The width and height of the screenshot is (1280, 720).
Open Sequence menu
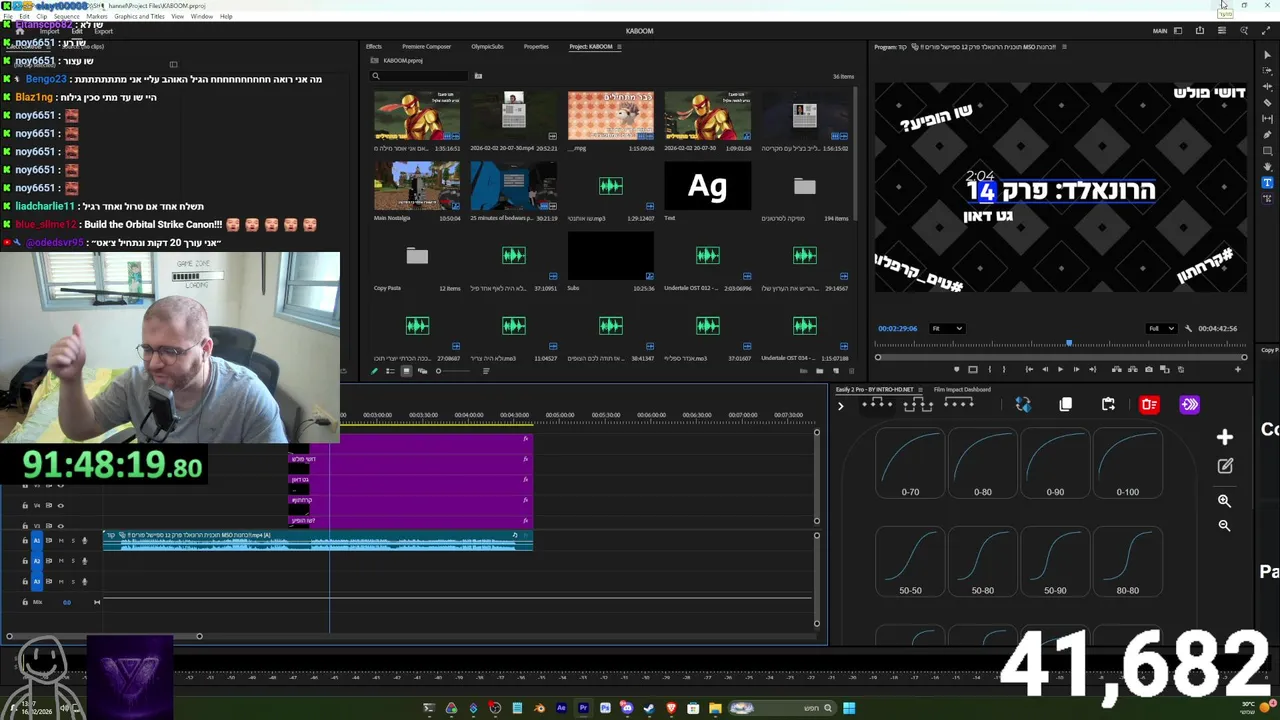66,17
